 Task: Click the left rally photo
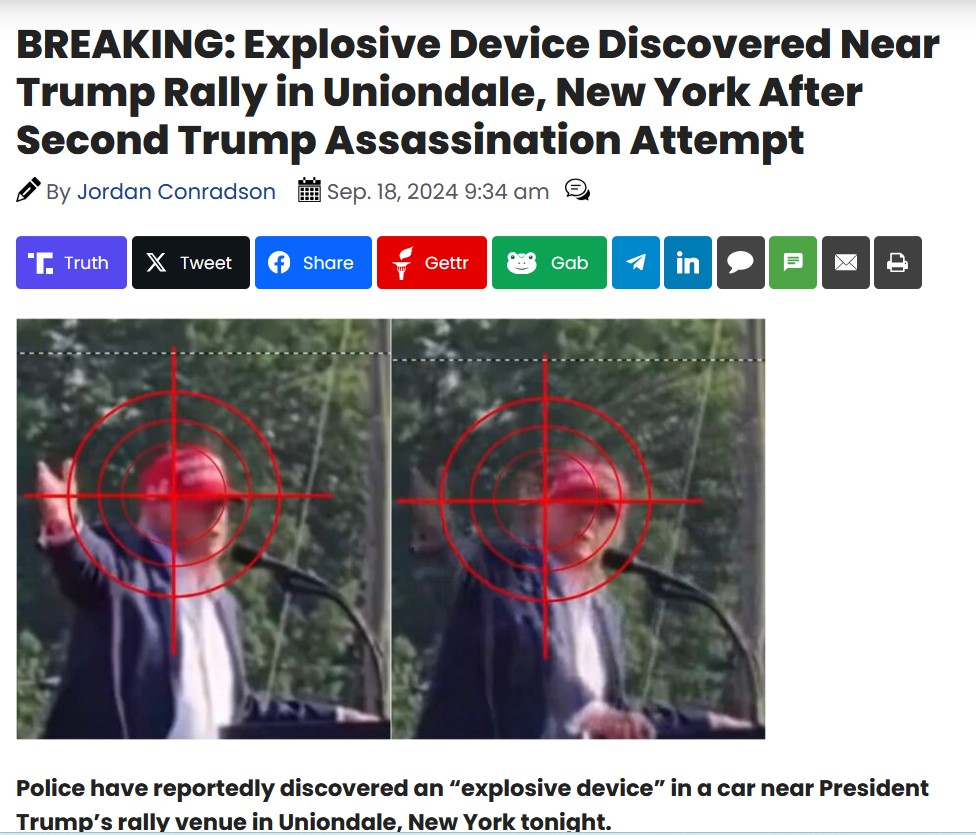click(x=203, y=529)
